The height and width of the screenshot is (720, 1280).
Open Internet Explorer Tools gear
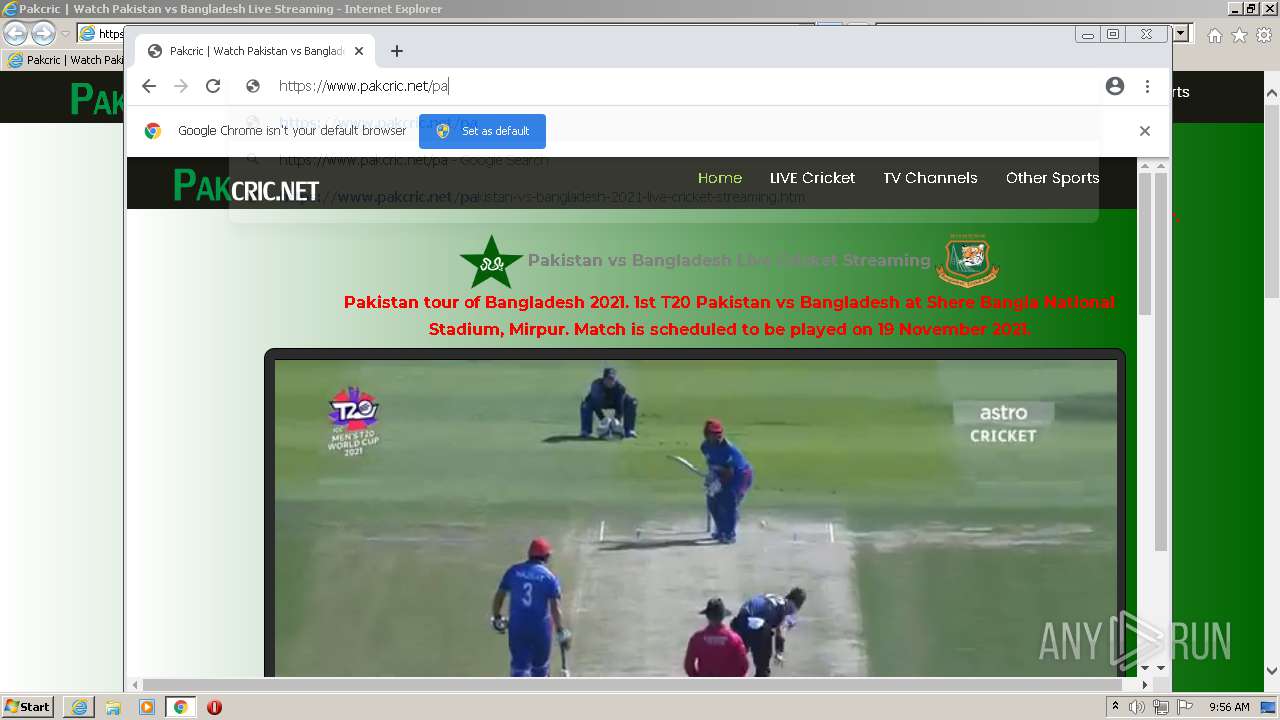1264,35
